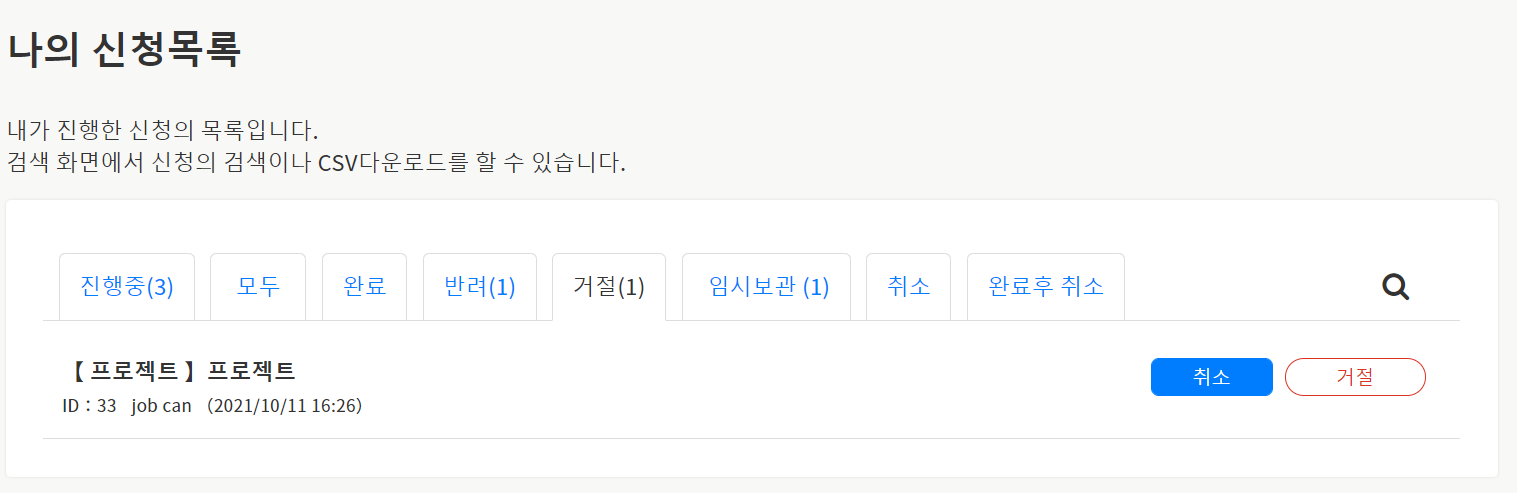
Task: Show the 임시보관 (1) tab
Action: [x=766, y=287]
